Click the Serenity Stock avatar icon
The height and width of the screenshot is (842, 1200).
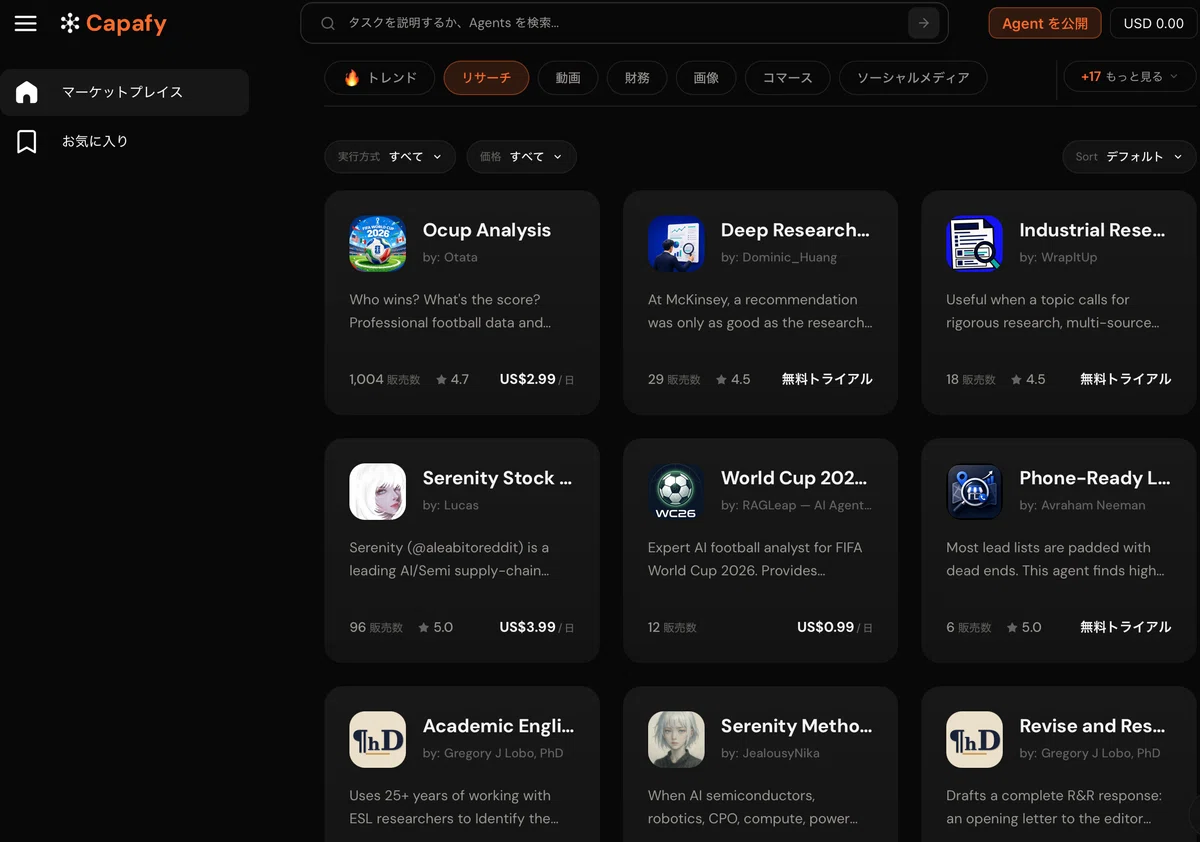point(378,491)
